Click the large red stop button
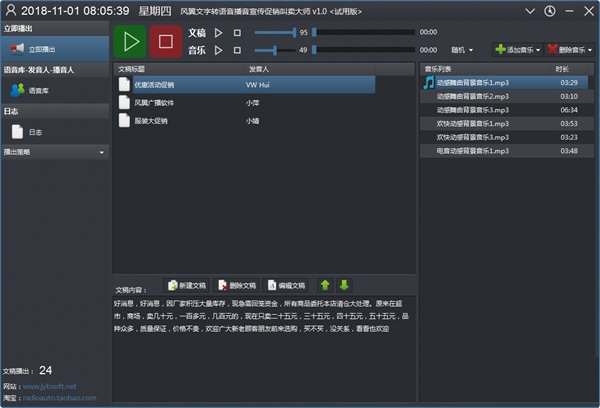The height and width of the screenshot is (408, 600). coord(165,42)
